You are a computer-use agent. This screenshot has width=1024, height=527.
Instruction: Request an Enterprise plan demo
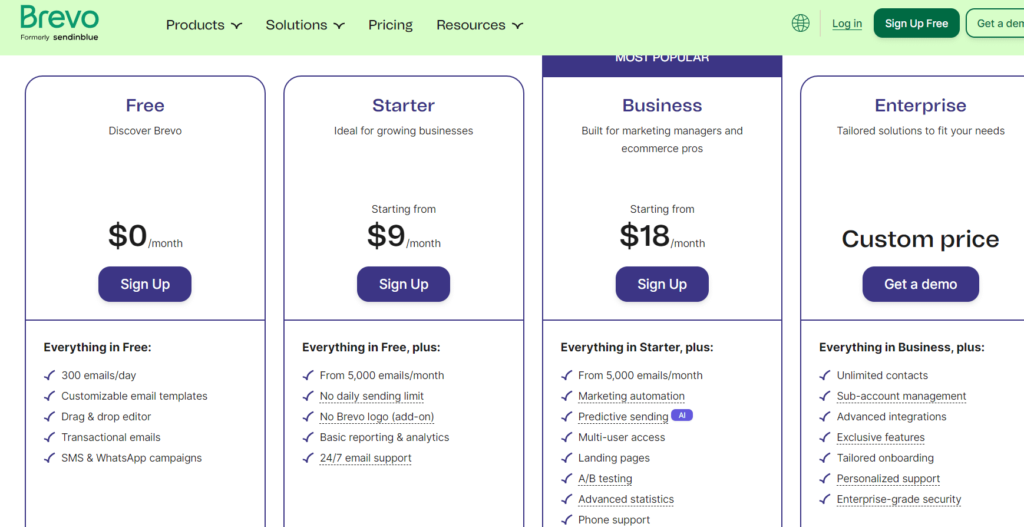920,284
